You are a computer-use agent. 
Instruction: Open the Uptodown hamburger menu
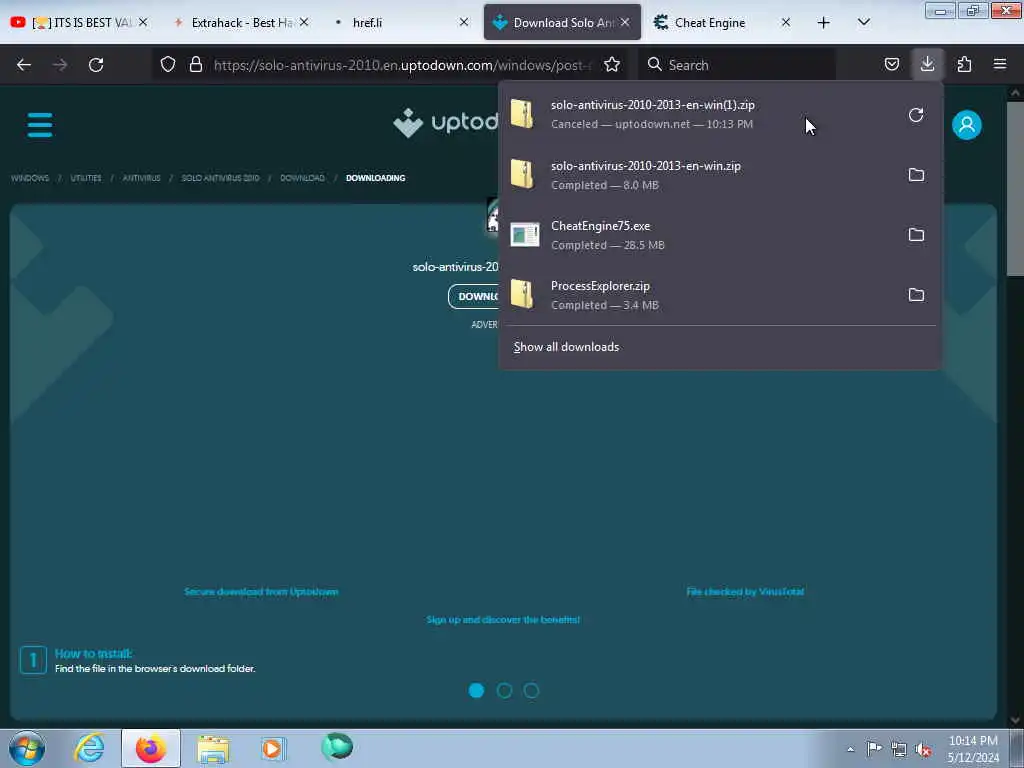point(40,125)
